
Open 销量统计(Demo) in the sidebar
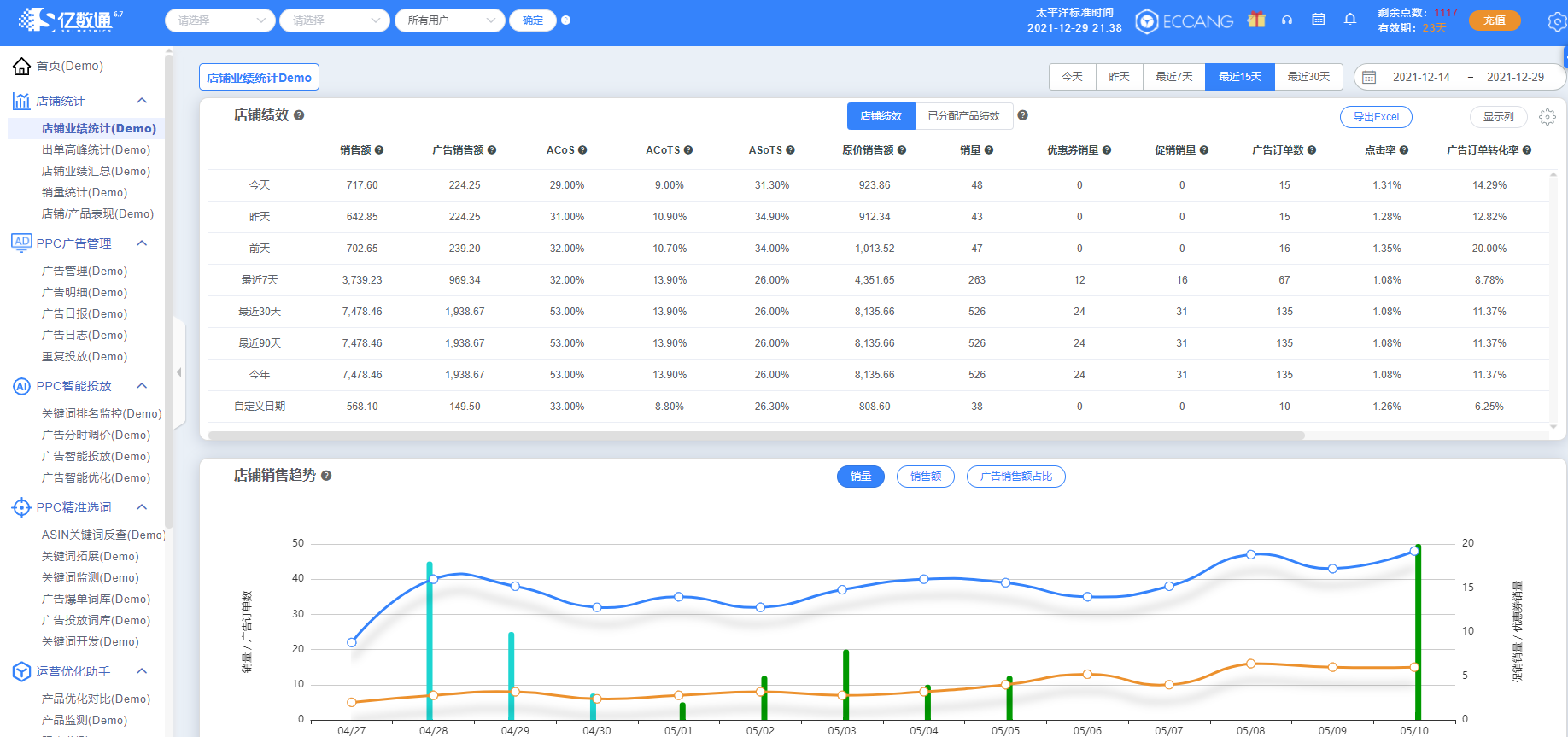pyautogui.click(x=85, y=192)
